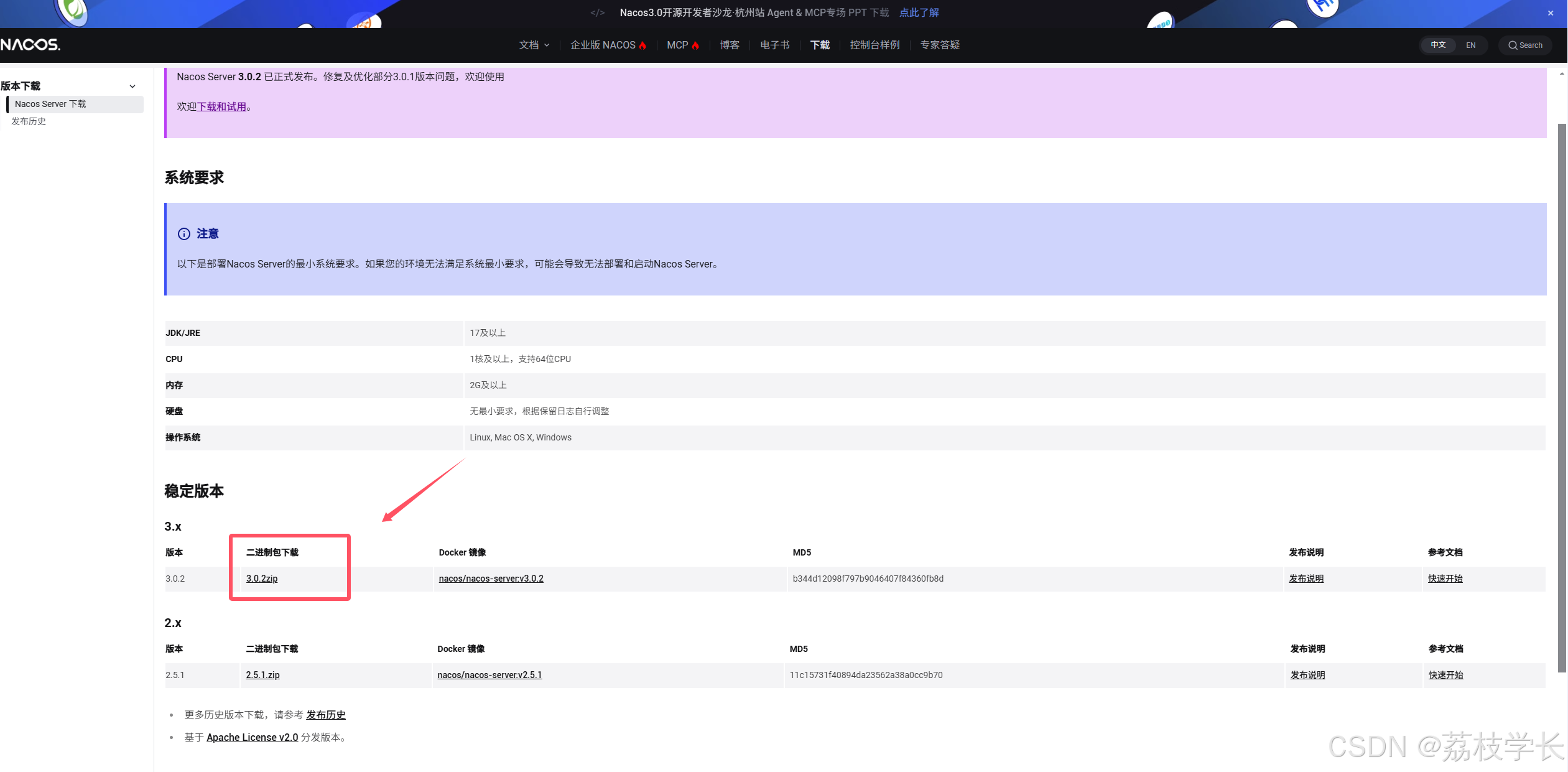Click the Linux, Mac OS X, Windows cell

pyautogui.click(x=1004, y=437)
